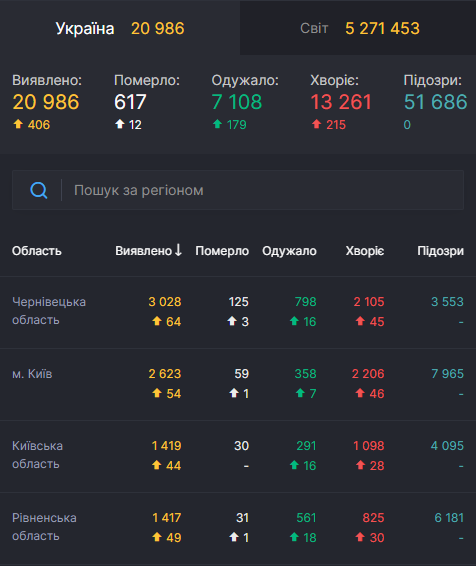476x566 pixels.
Task: Select the Київська область row
Action: coord(238,456)
